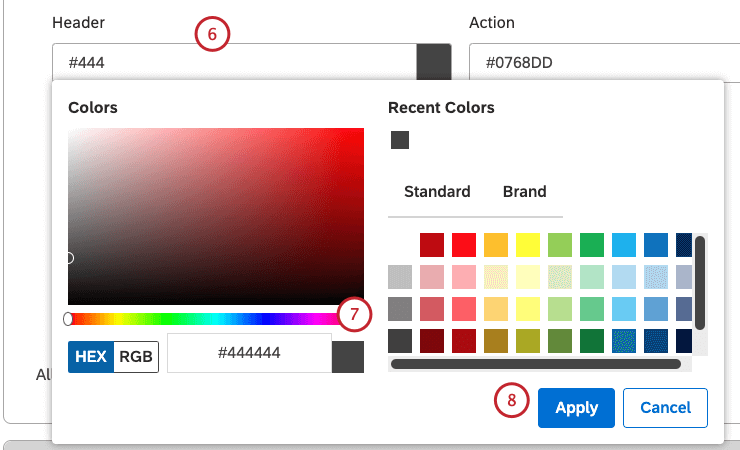The image size is (740, 450).
Task: Select the HEX color mode toggle
Action: tap(91, 356)
